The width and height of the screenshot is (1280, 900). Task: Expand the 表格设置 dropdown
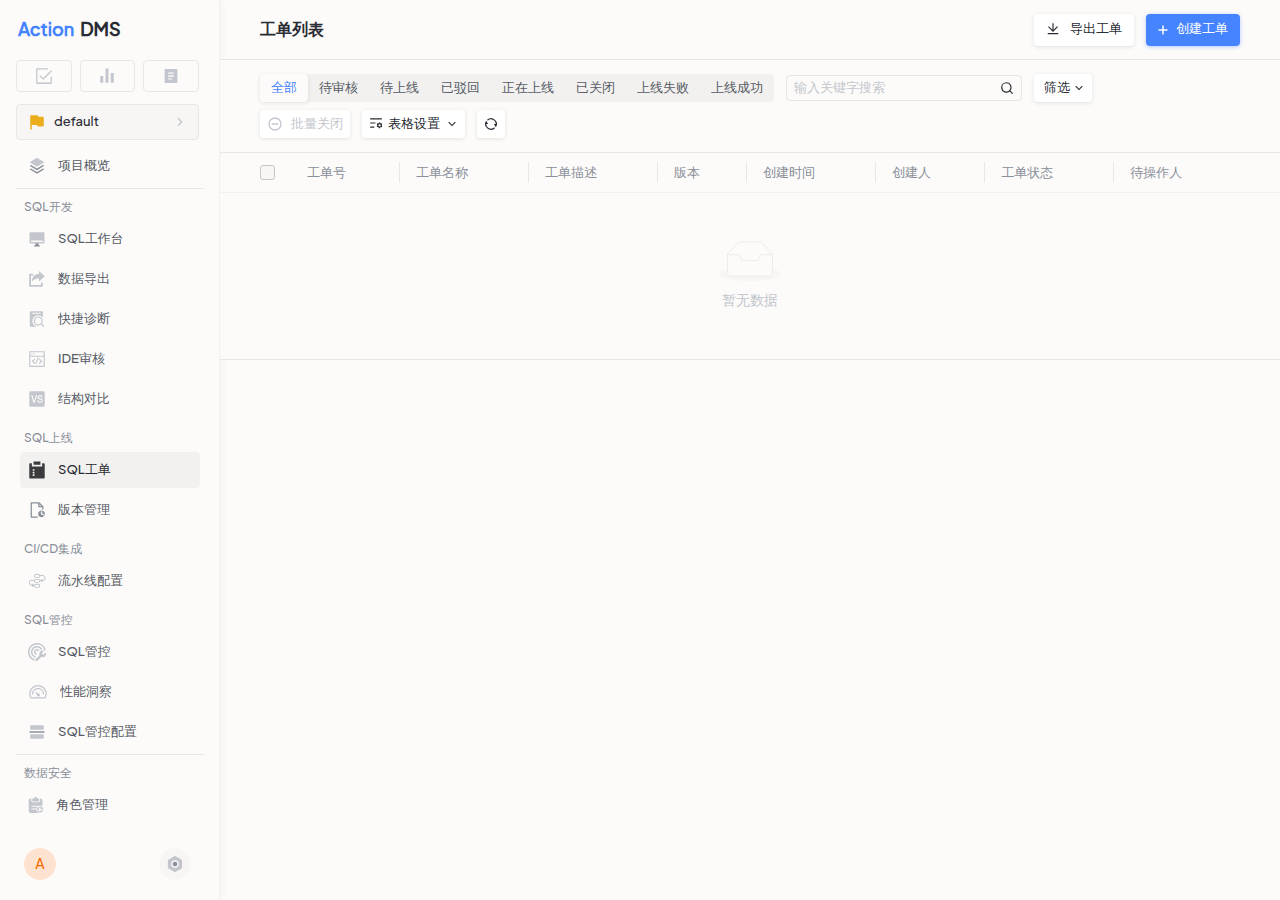[x=413, y=124]
